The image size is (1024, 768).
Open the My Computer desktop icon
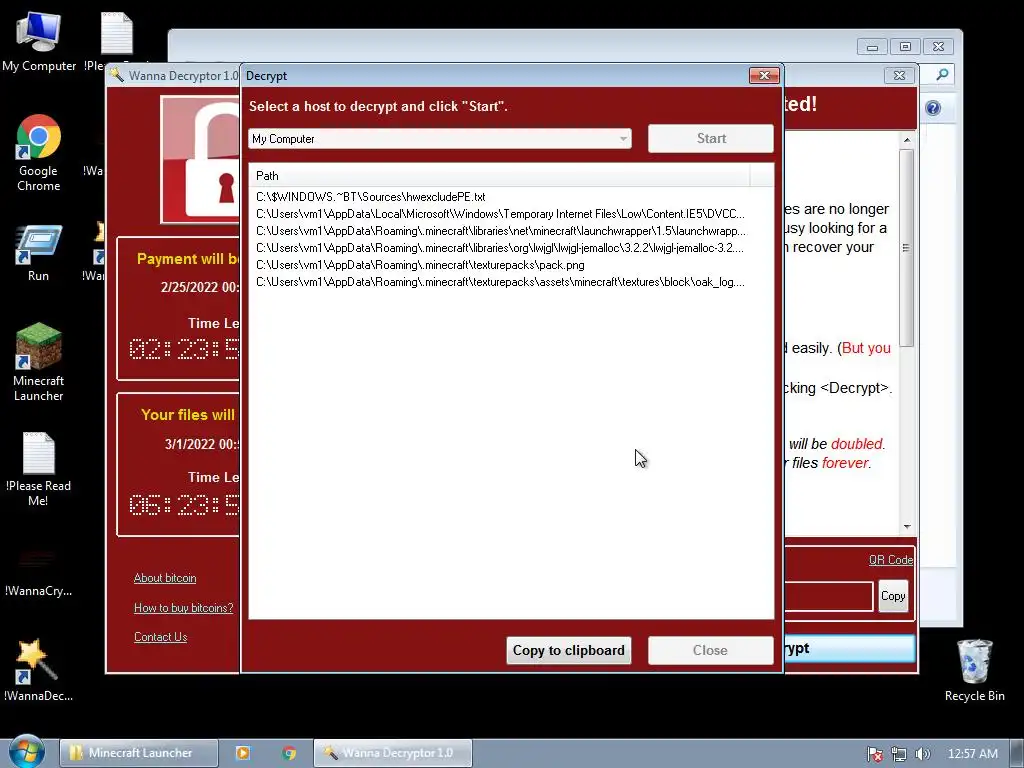pos(39,41)
